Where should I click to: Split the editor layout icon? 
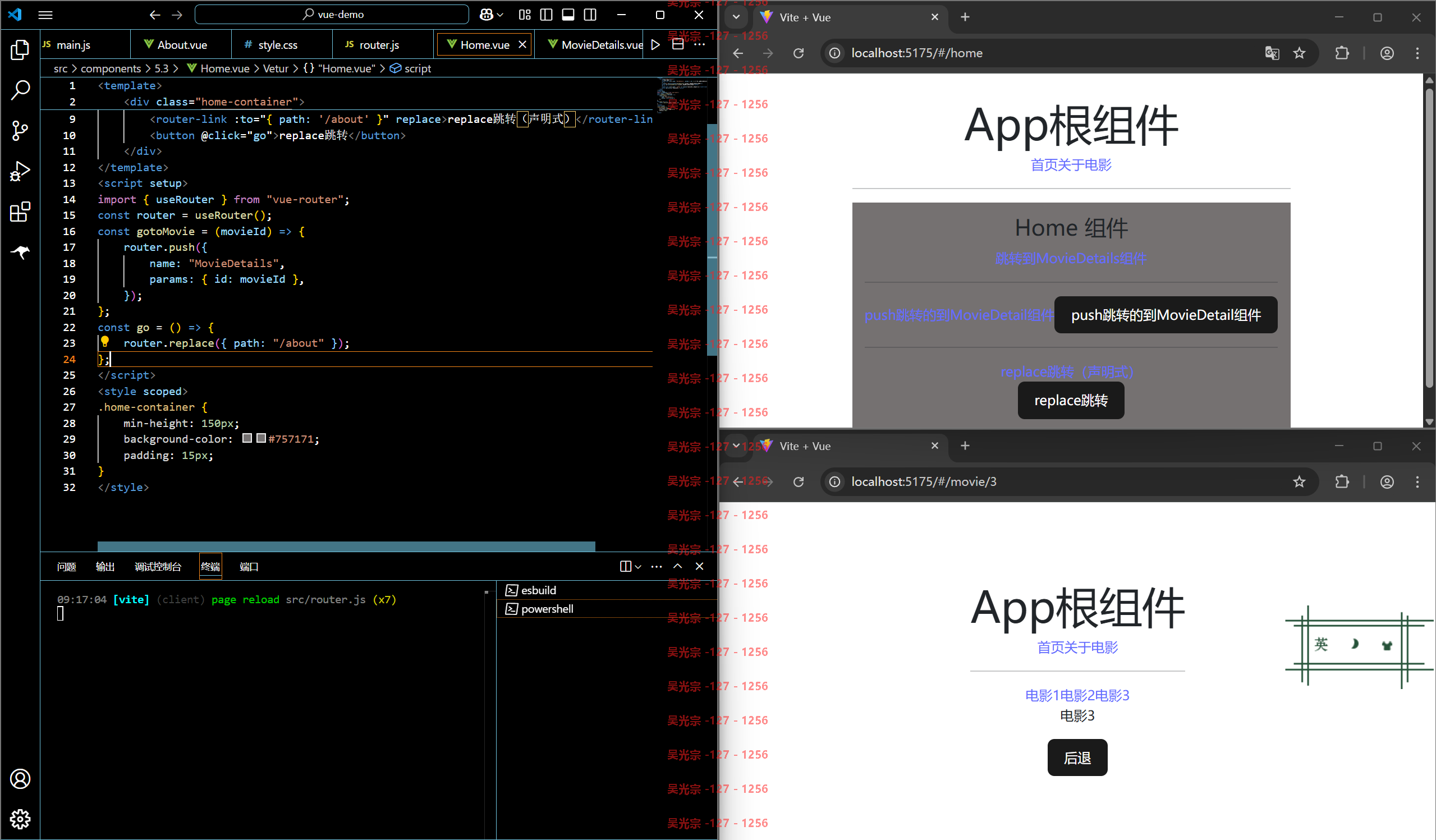tap(678, 44)
